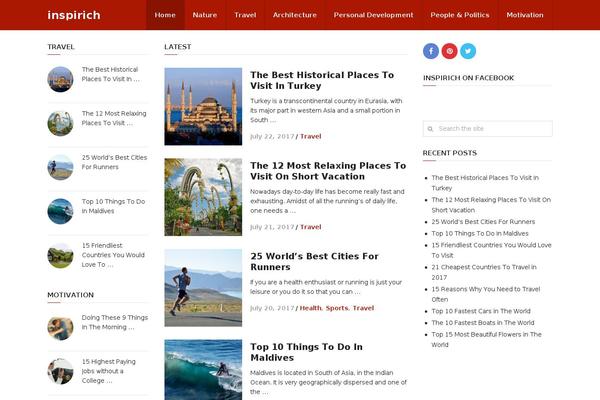
Task: Click the July 22, 2017 post date
Action: [272, 136]
